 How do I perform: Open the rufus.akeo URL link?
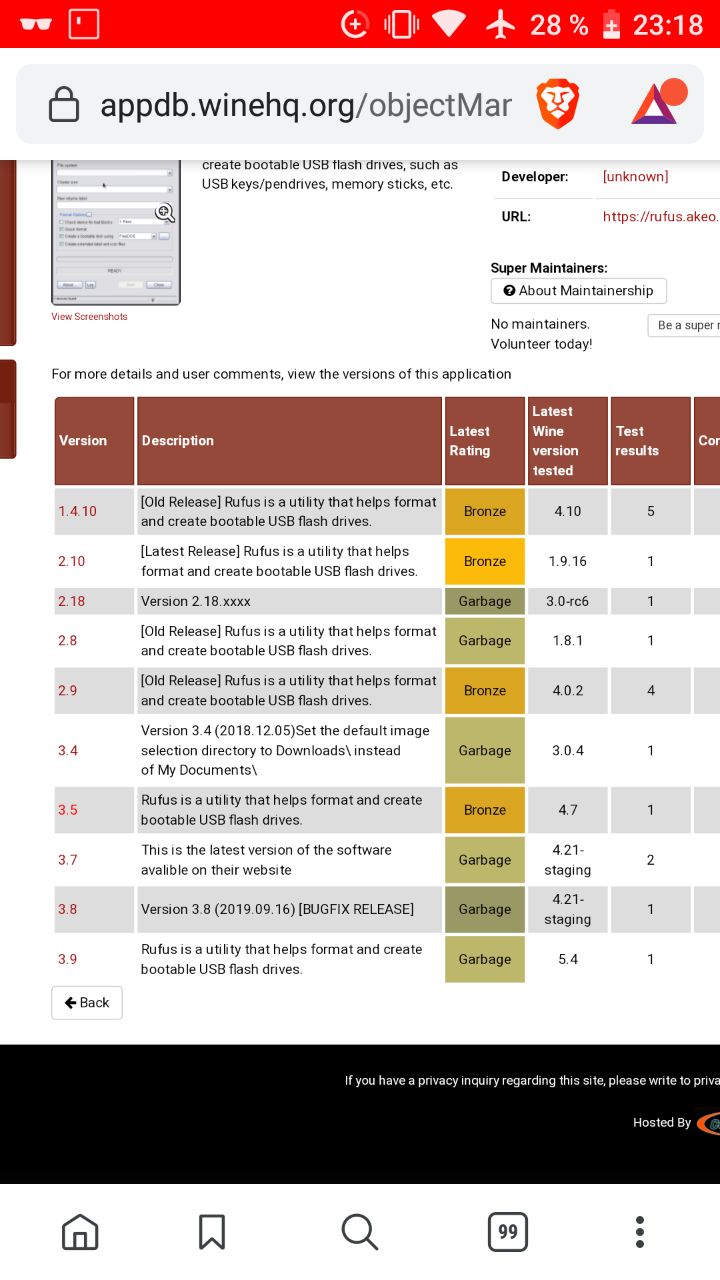click(660, 216)
